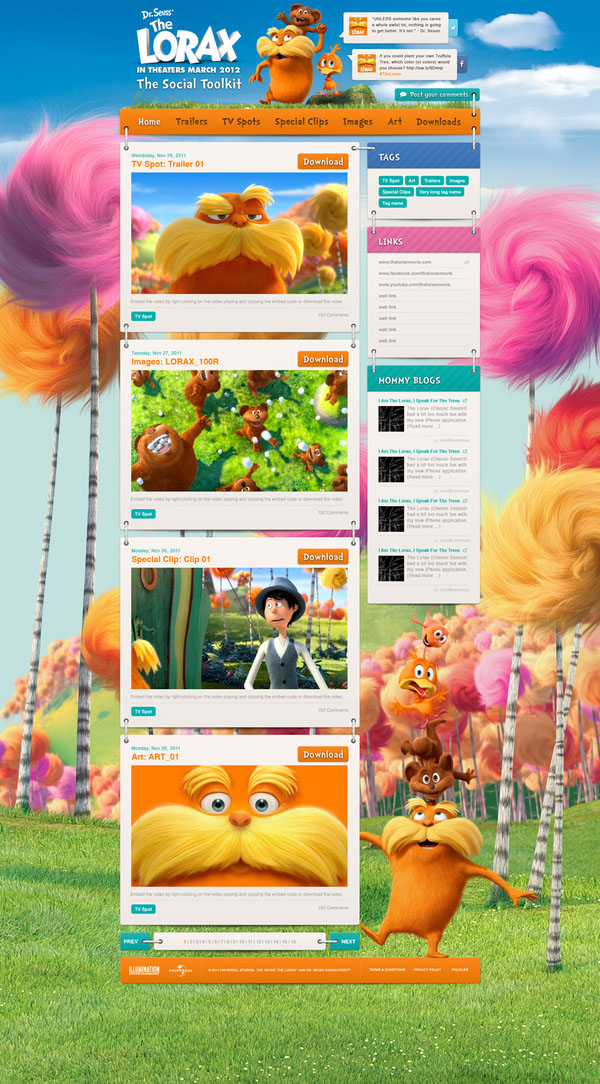Image resolution: width=600 pixels, height=1084 pixels.
Task: Open the 152 Comments link on Trailer 01 post
Action: (333, 315)
